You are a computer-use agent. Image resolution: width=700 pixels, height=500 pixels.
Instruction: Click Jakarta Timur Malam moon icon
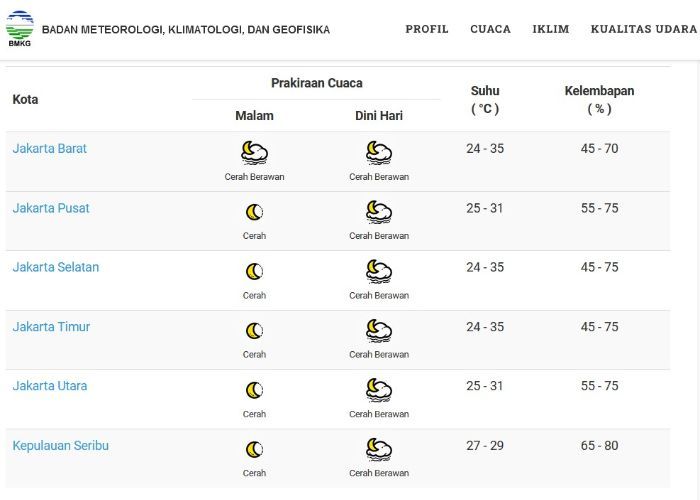[x=254, y=331]
